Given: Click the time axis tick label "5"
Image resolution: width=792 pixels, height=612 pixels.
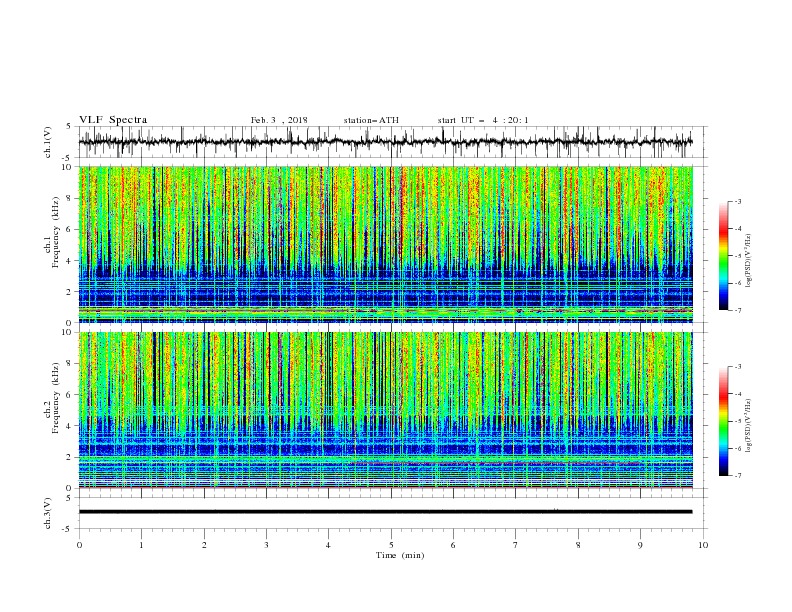Looking at the screenshot, I should [391, 545].
